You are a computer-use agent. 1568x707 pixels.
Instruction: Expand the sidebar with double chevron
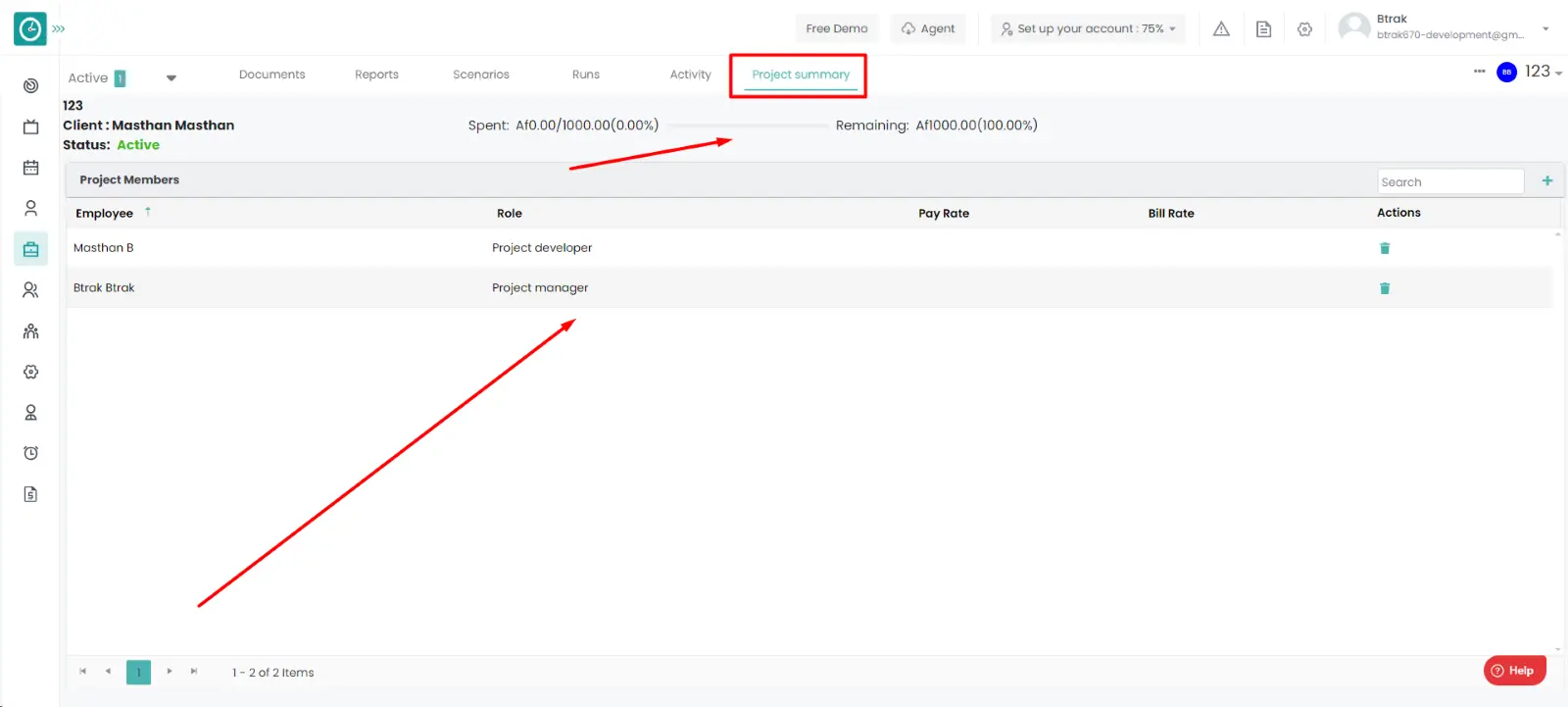tap(59, 29)
